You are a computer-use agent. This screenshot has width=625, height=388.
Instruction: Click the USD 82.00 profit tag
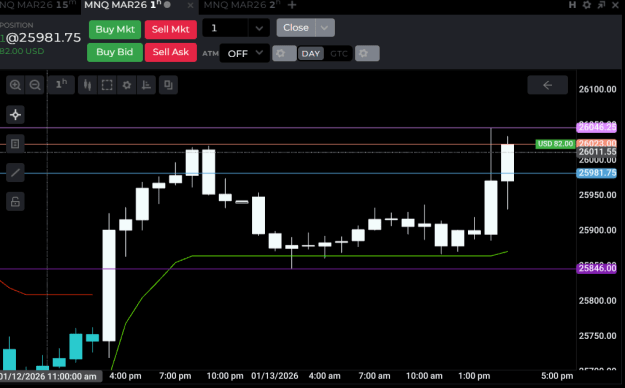pyautogui.click(x=555, y=144)
